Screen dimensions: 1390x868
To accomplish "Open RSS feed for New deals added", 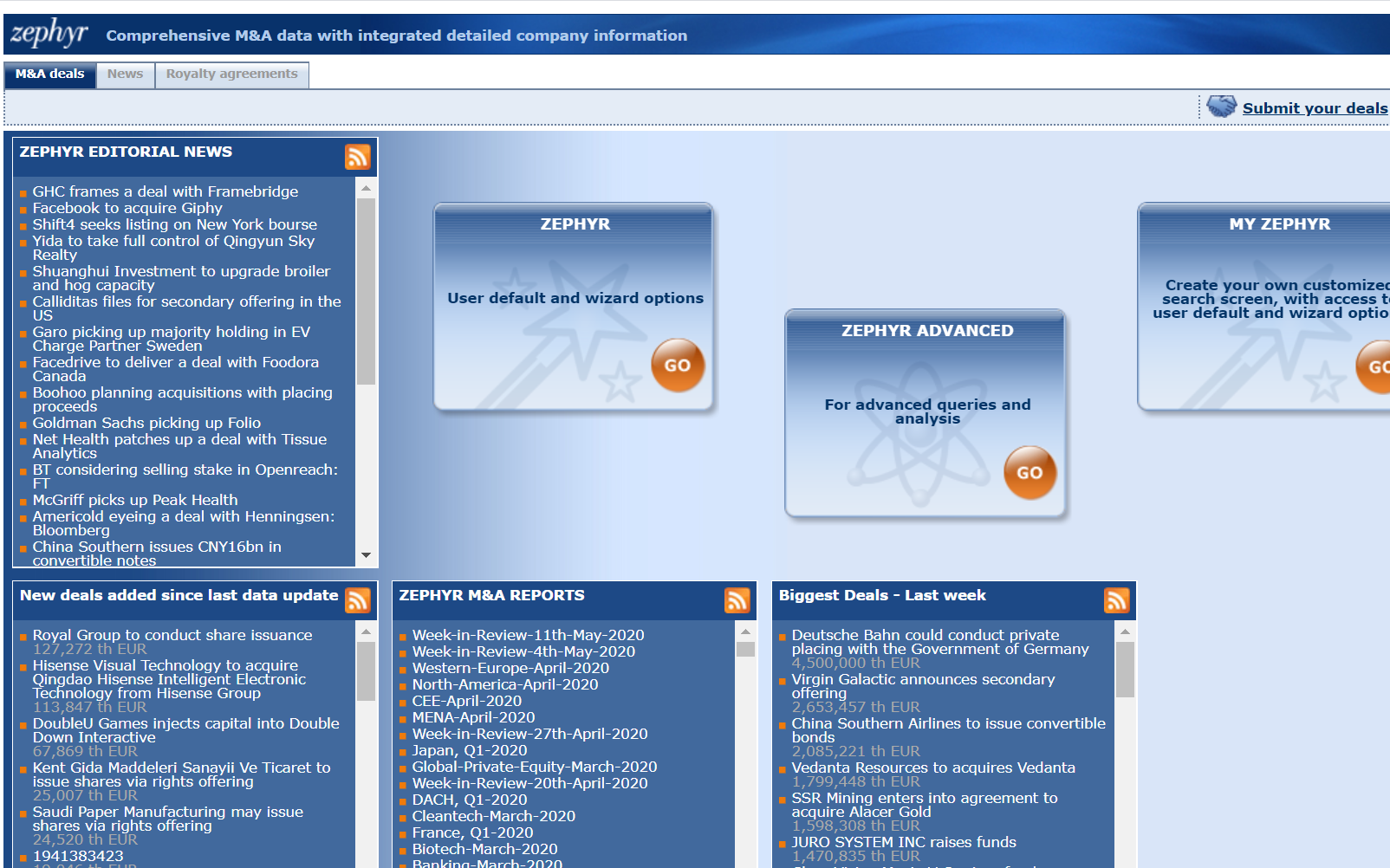I will [x=358, y=600].
